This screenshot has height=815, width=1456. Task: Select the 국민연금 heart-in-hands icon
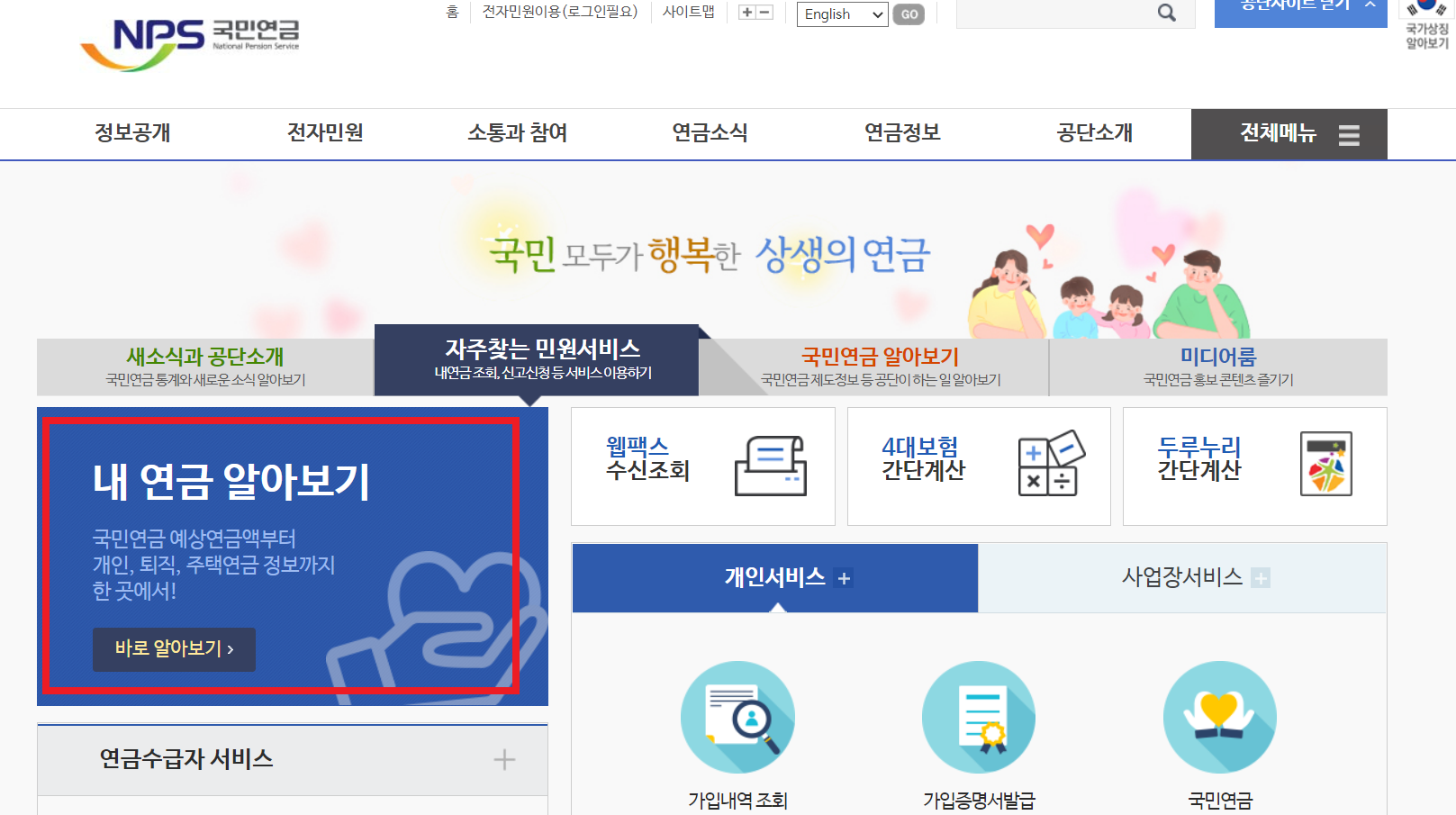point(1219,716)
